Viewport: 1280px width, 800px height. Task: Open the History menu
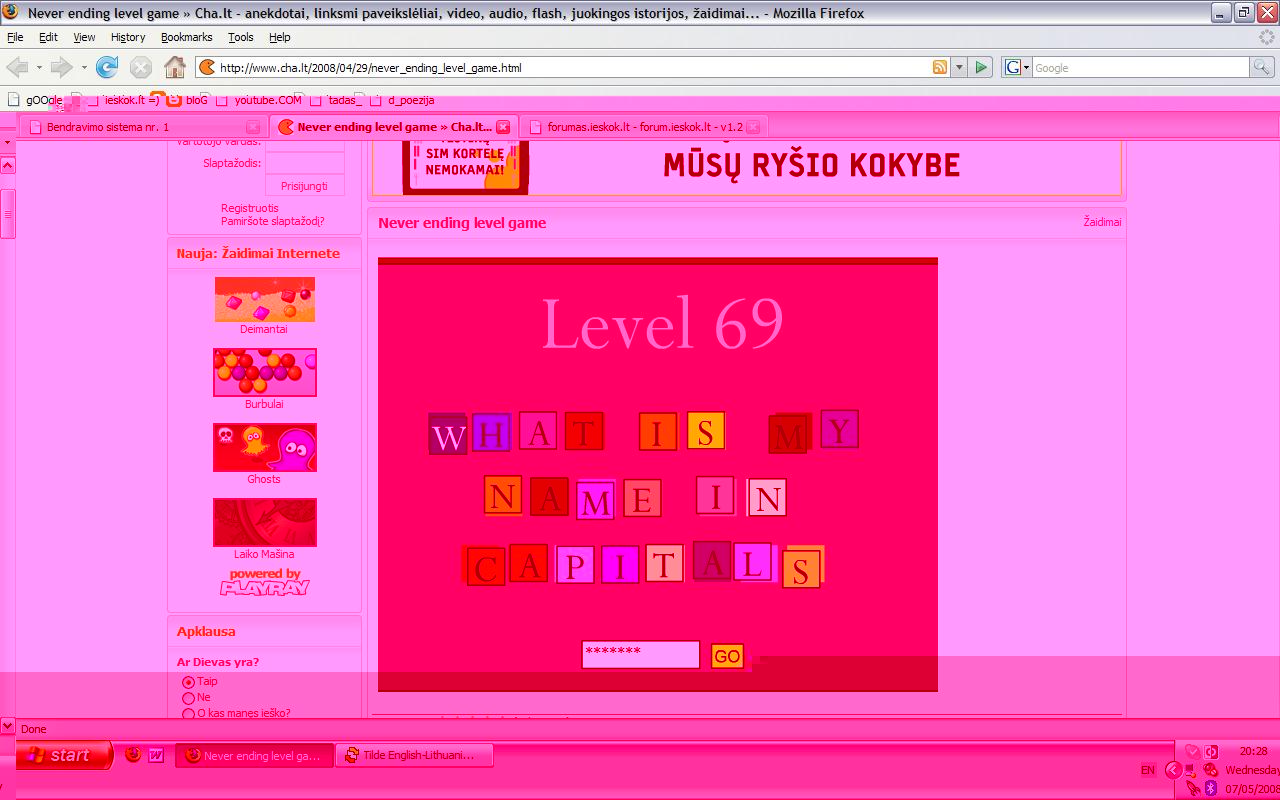[x=128, y=37]
